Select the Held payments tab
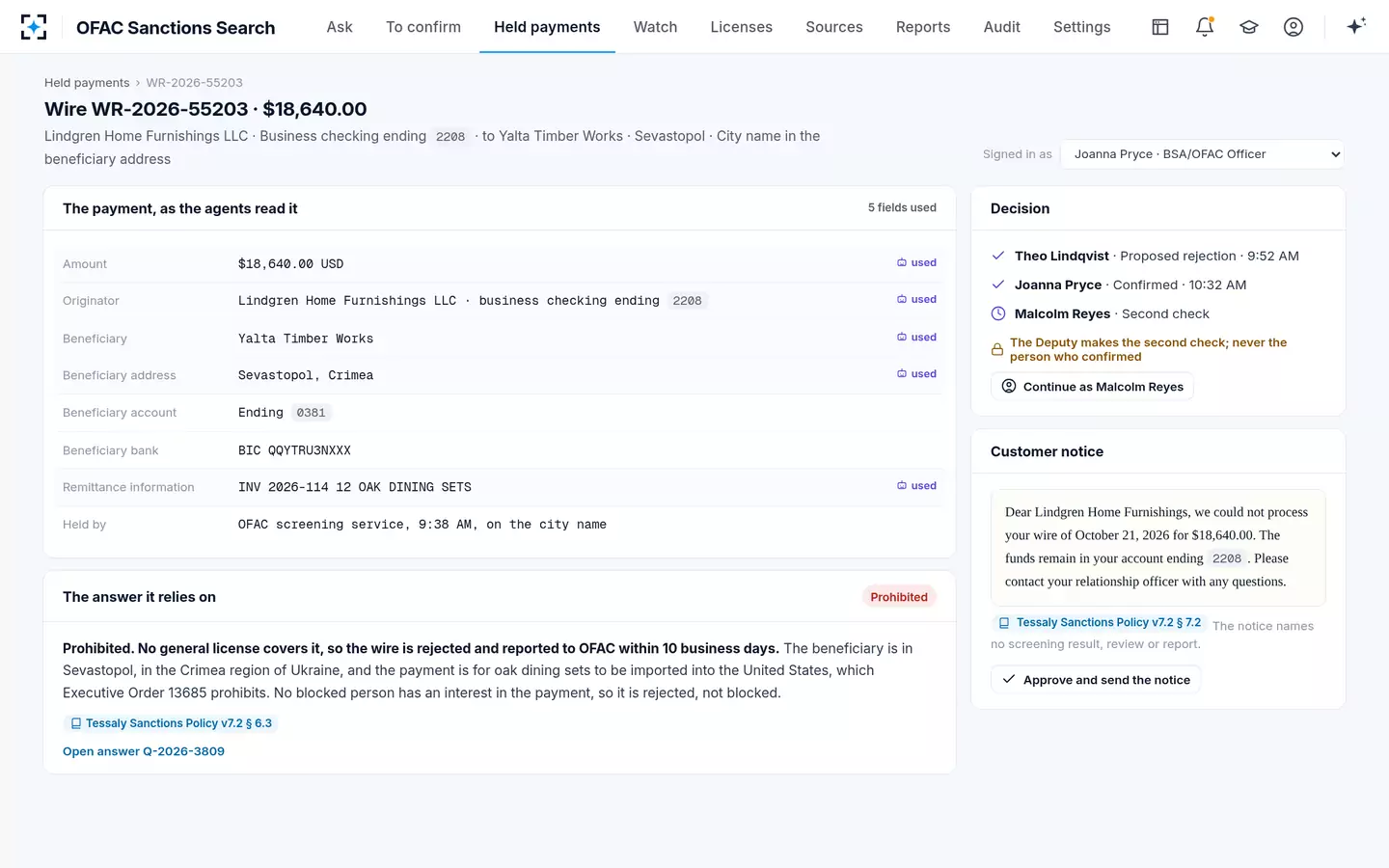The image size is (1389, 868). [547, 27]
